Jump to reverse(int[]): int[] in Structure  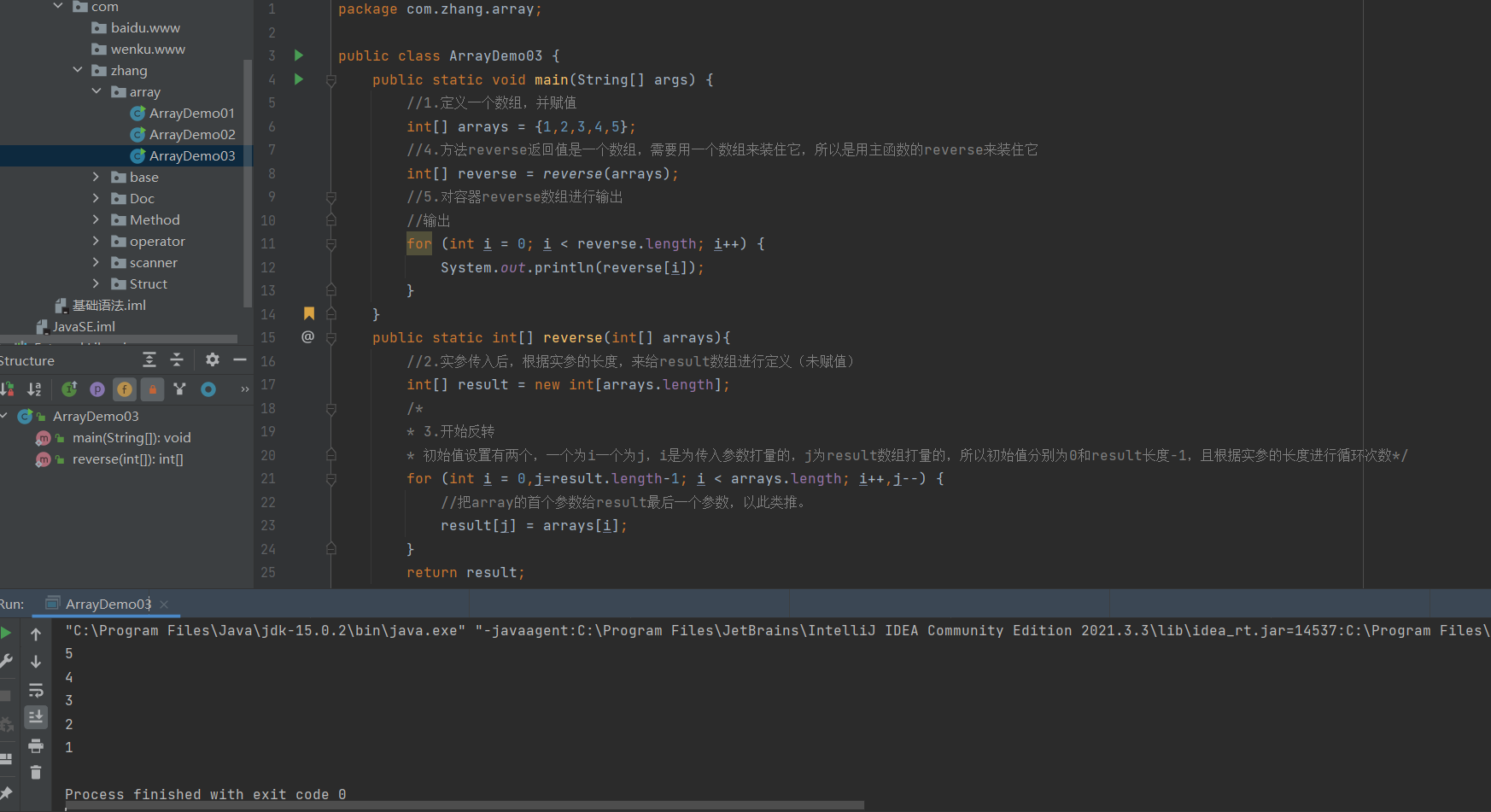click(x=128, y=459)
